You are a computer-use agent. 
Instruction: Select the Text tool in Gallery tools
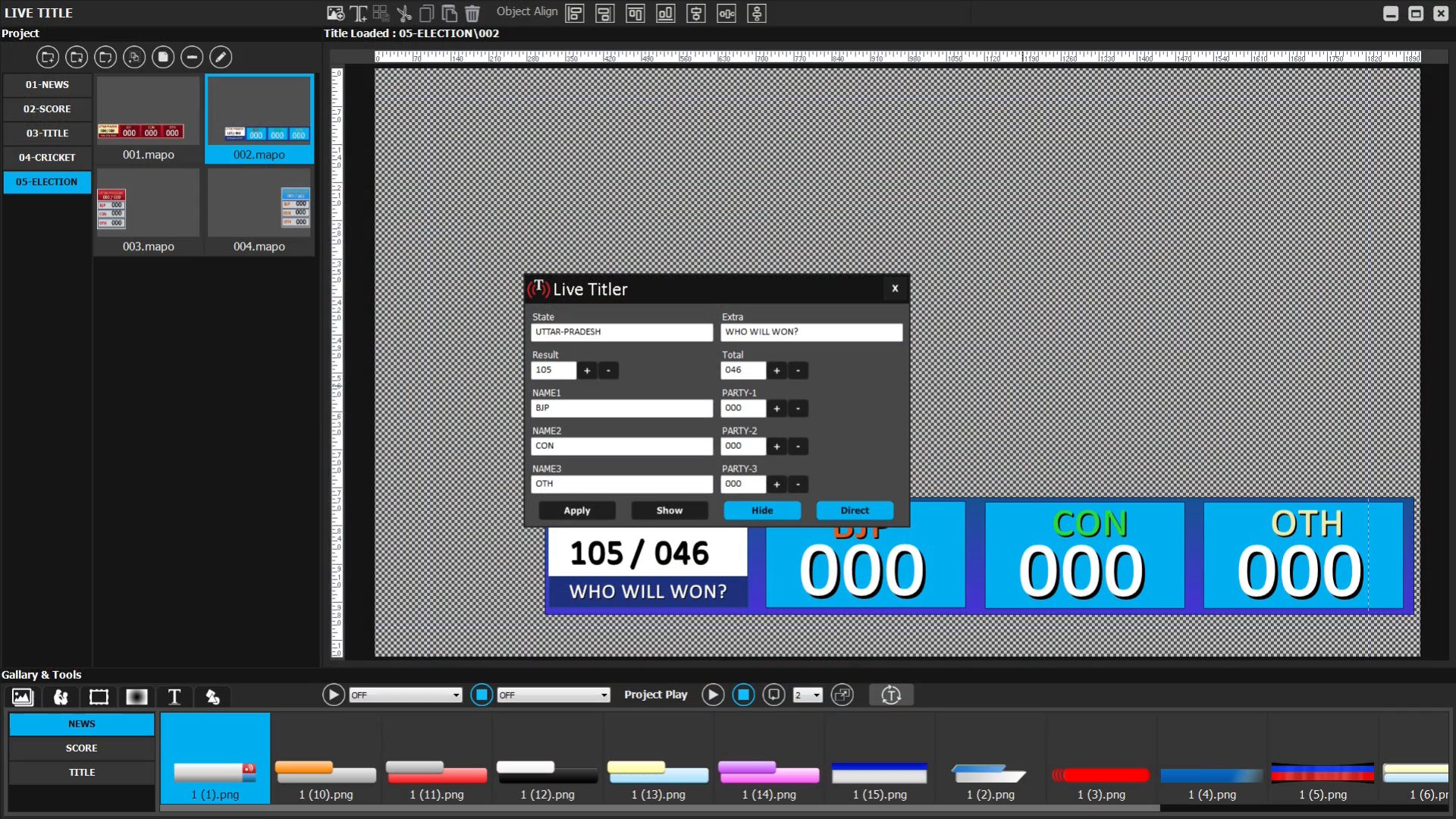coord(174,696)
